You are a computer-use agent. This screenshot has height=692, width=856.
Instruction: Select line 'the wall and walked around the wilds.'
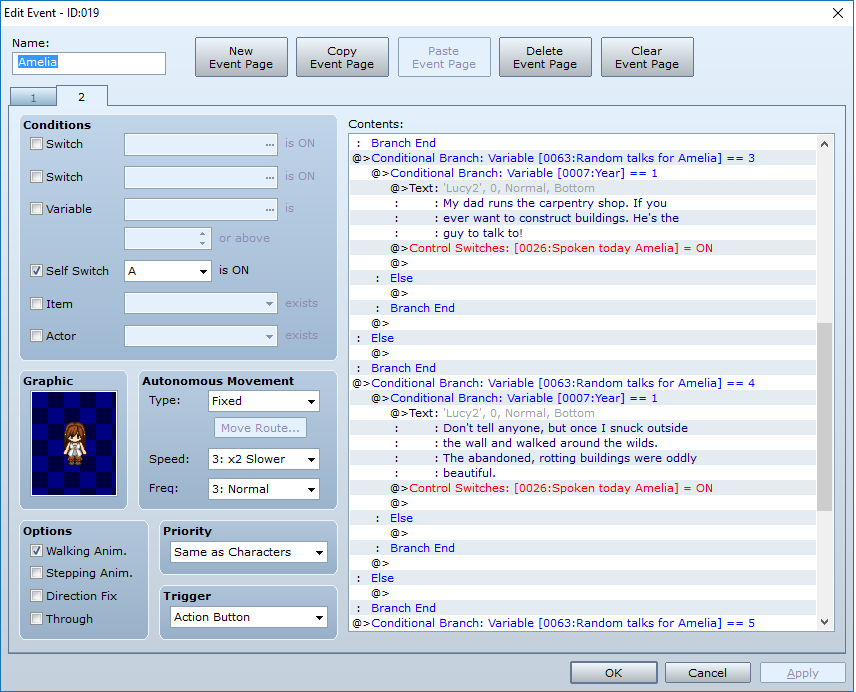click(x=584, y=443)
